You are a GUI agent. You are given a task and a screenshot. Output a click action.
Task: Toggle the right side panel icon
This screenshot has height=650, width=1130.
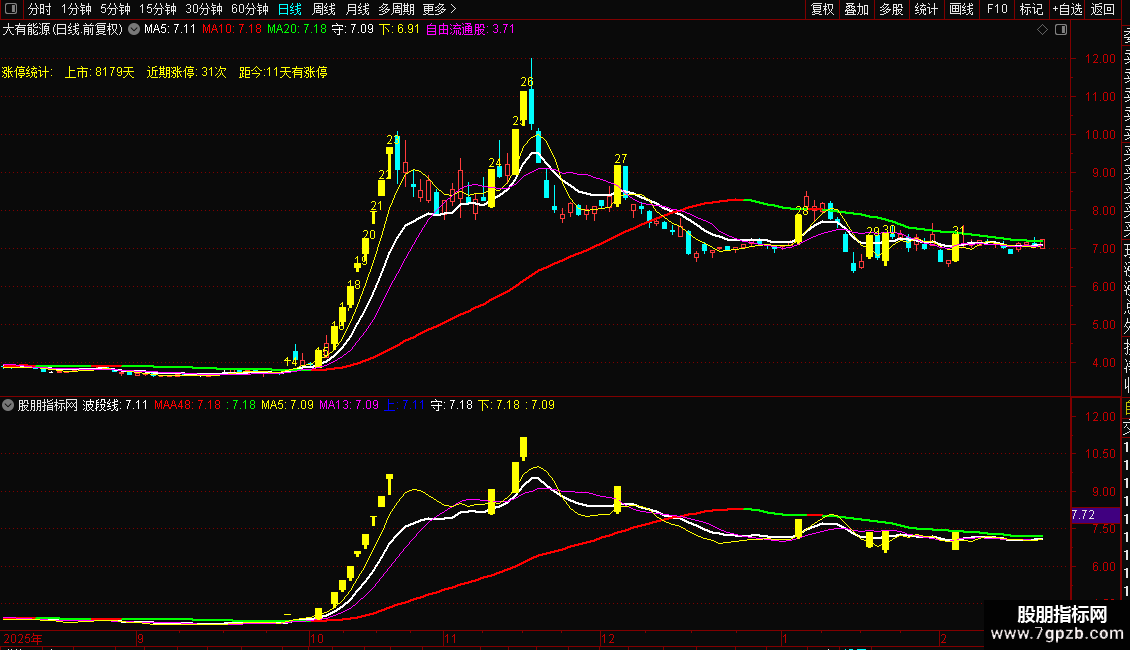point(1061,30)
